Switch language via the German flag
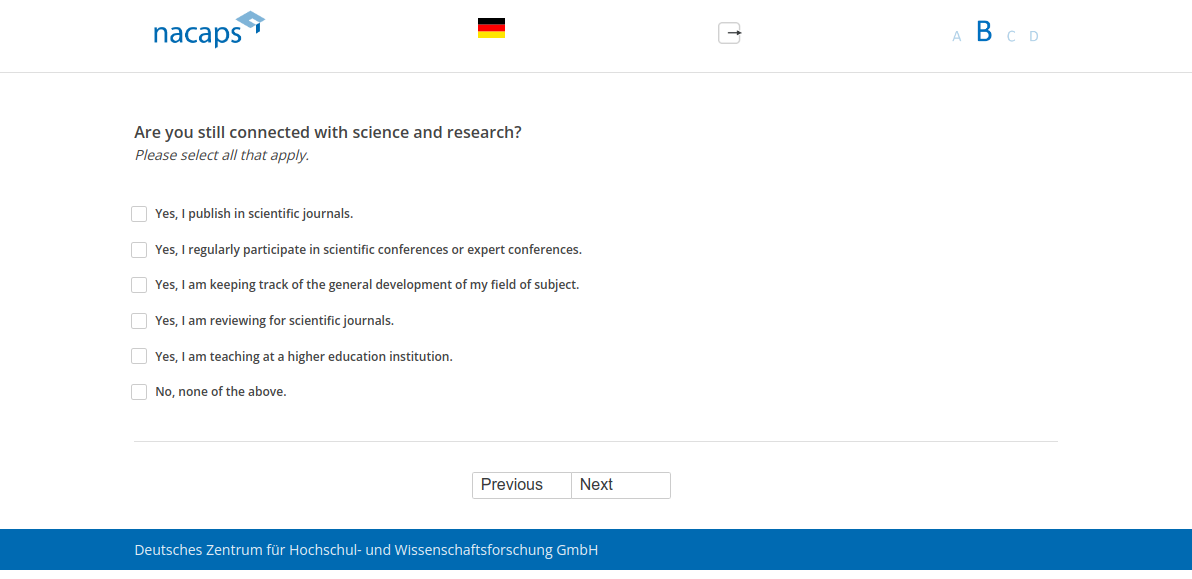Viewport: 1192px width, 579px height. point(491,28)
